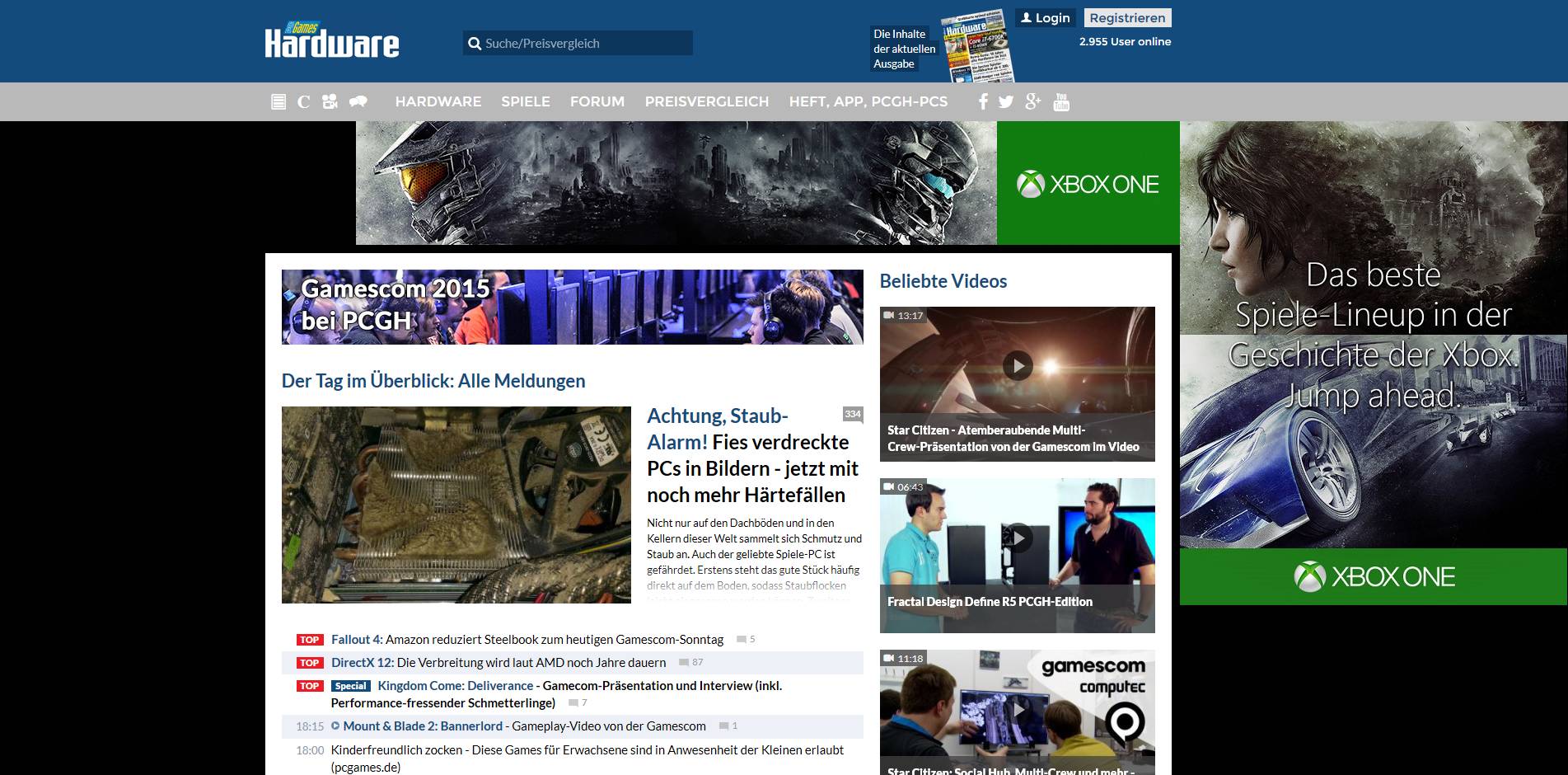Click the 'Beliebte Videos' heading
The image size is (1568, 775).
pyautogui.click(x=943, y=281)
